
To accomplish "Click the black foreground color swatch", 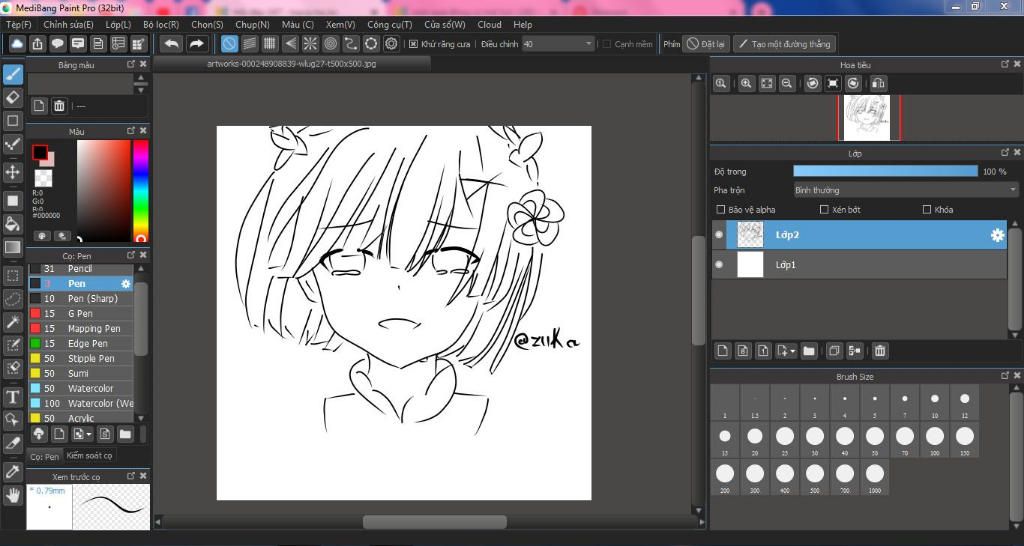I will (40, 152).
